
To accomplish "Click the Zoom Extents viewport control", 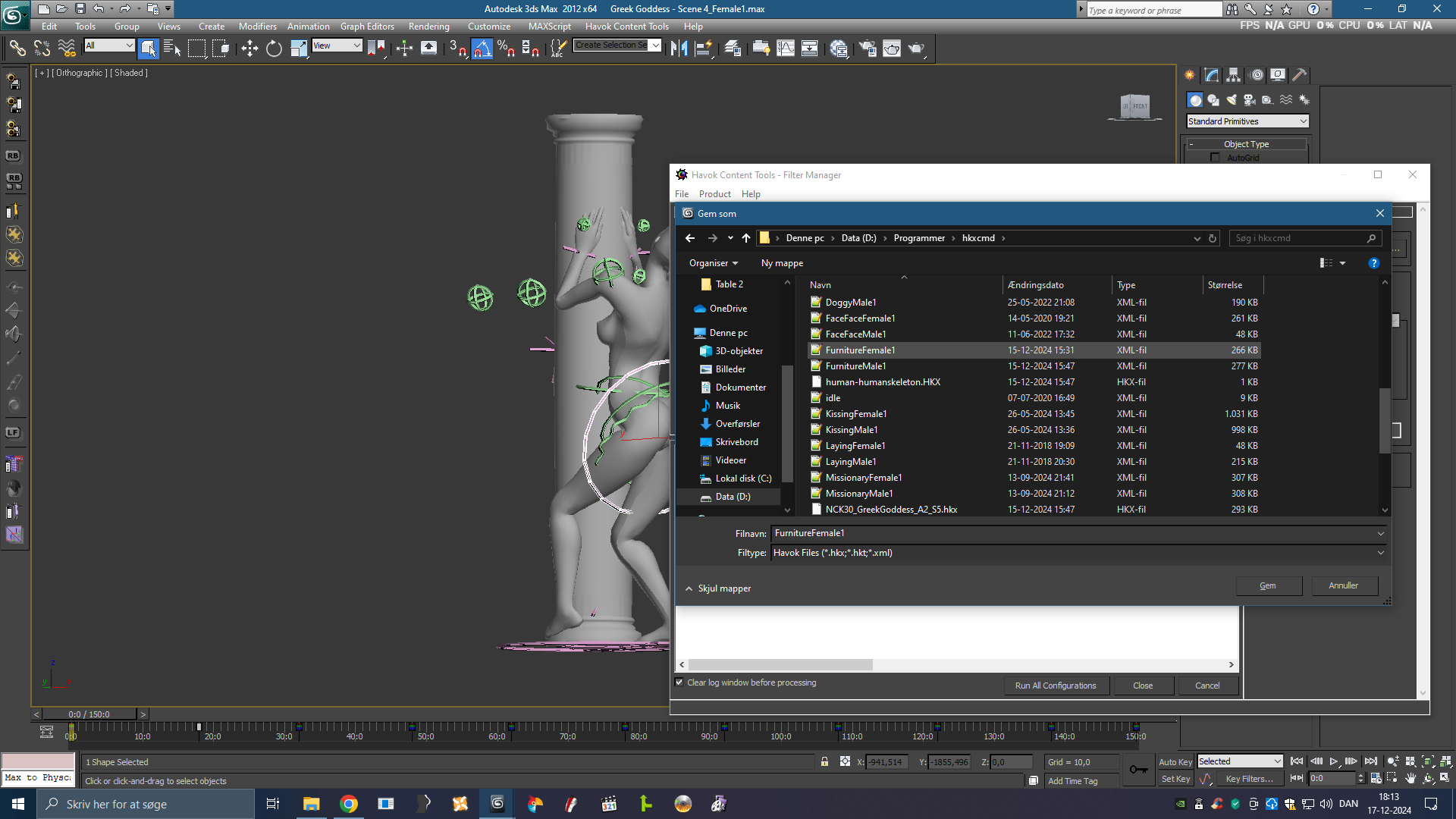I will (1428, 761).
